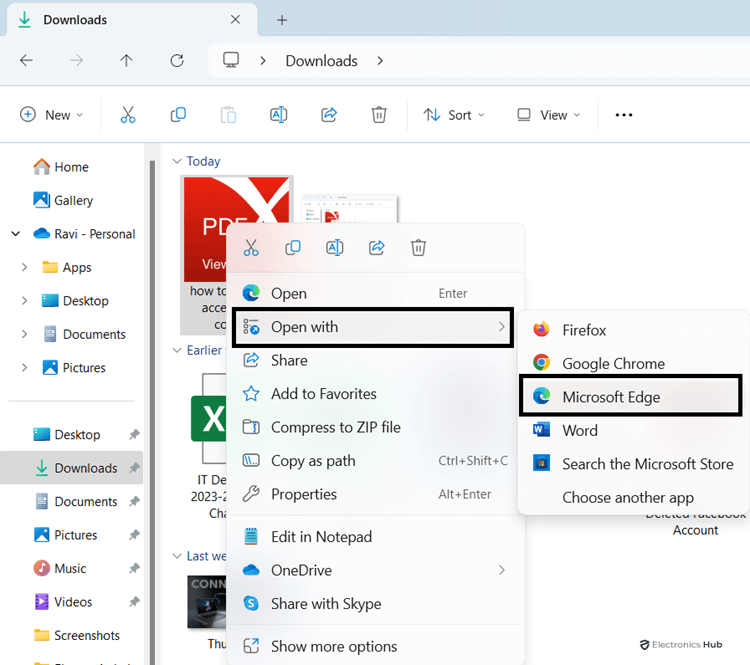Open file Properties from context menu
Viewport: 750px width, 665px height.
coord(375,494)
